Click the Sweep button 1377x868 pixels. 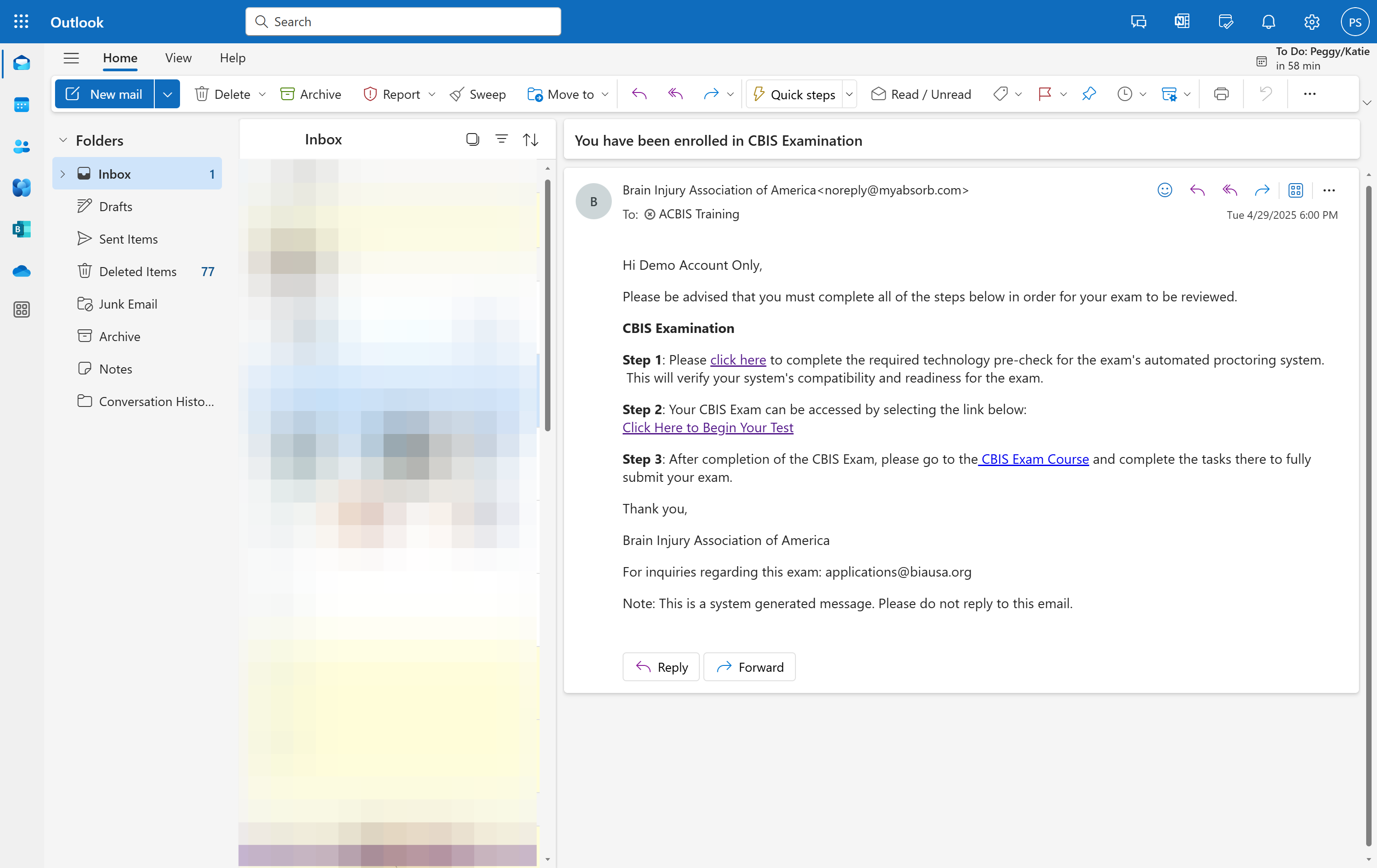tap(478, 94)
